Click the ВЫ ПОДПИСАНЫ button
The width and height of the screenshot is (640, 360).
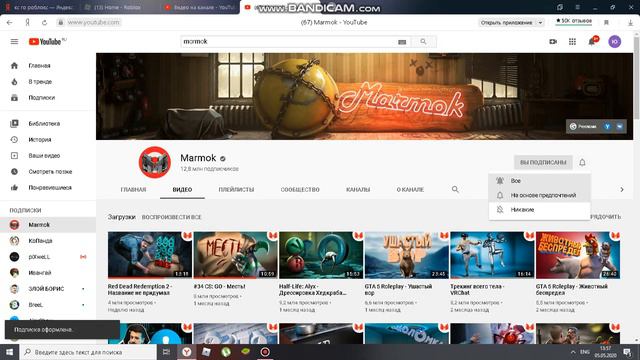point(543,162)
